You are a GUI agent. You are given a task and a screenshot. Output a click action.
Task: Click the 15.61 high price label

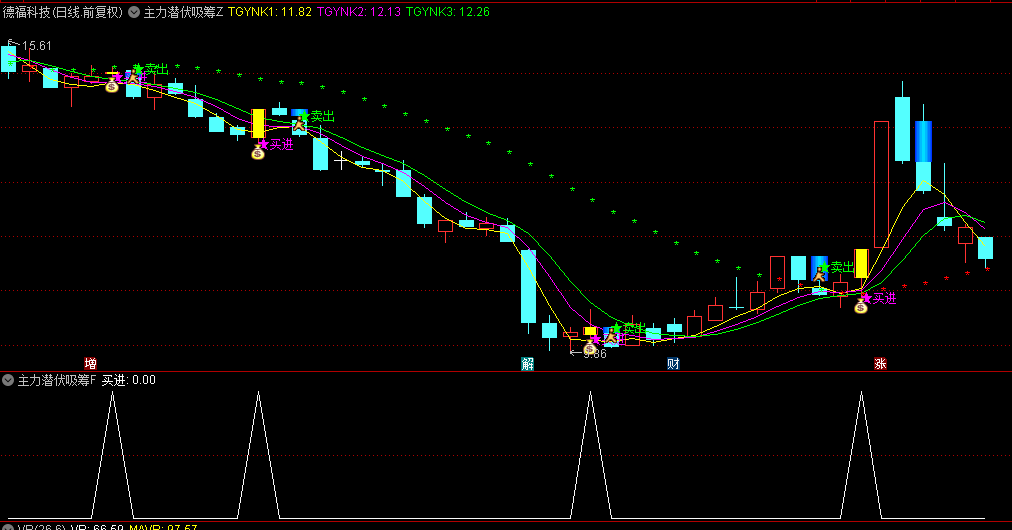[37, 46]
